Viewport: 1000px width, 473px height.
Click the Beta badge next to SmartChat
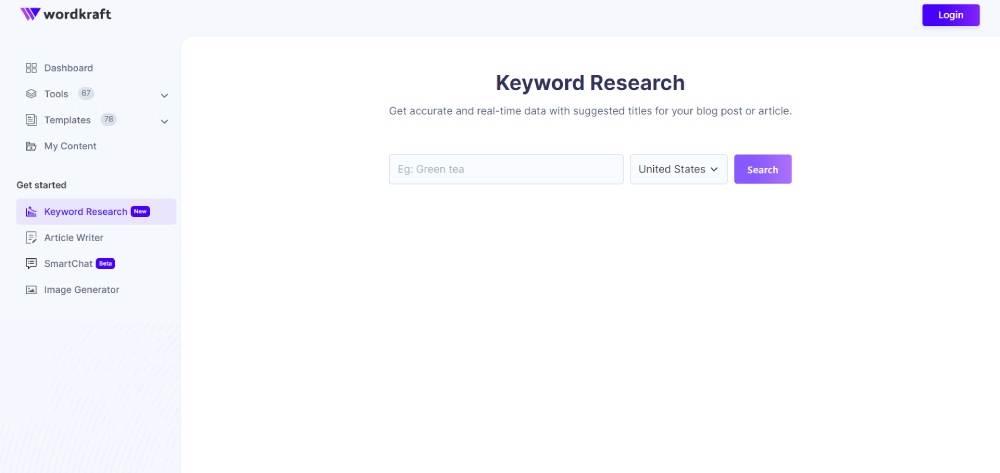click(x=106, y=264)
